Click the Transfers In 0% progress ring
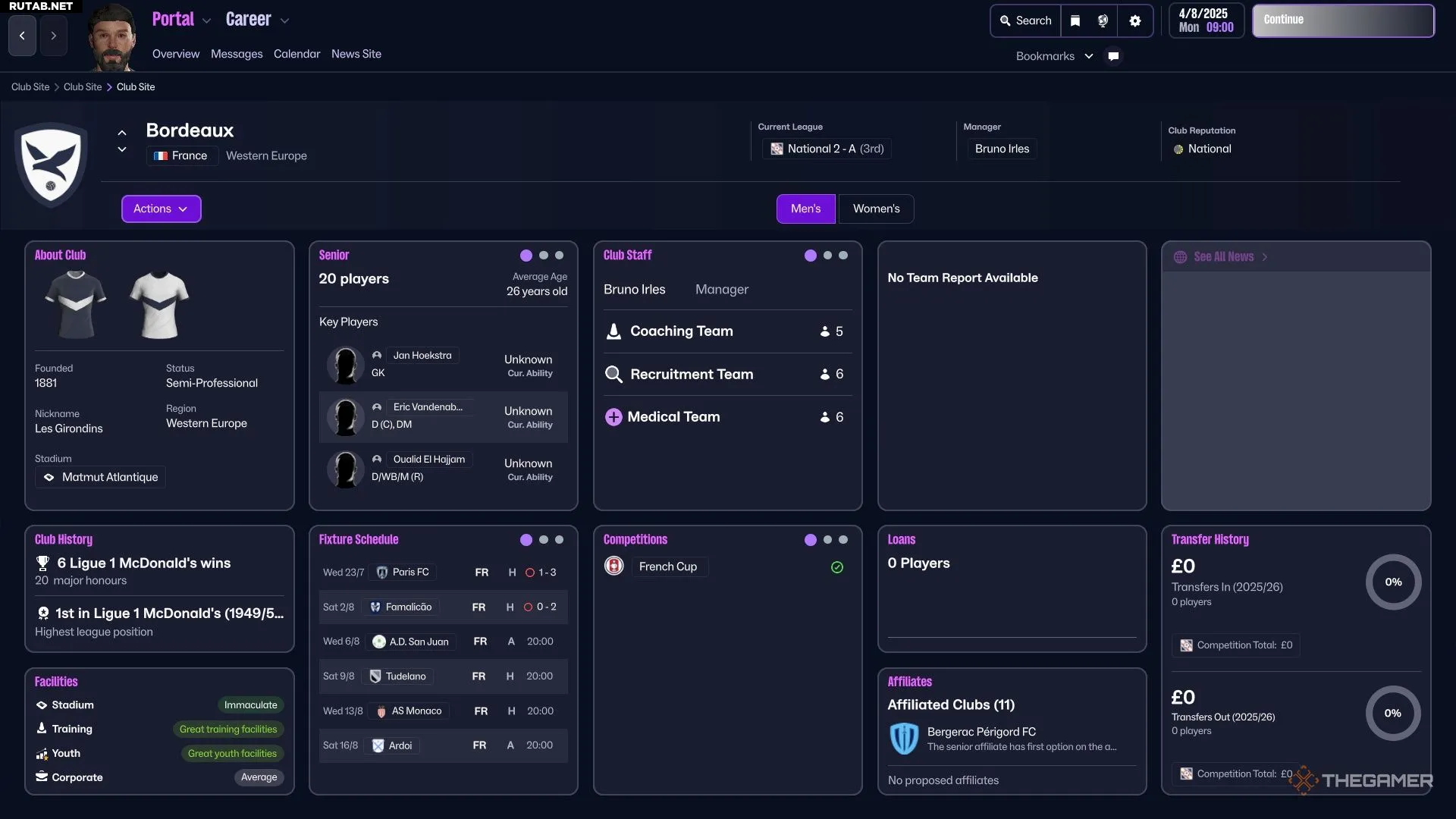The height and width of the screenshot is (819, 1456). [1393, 582]
